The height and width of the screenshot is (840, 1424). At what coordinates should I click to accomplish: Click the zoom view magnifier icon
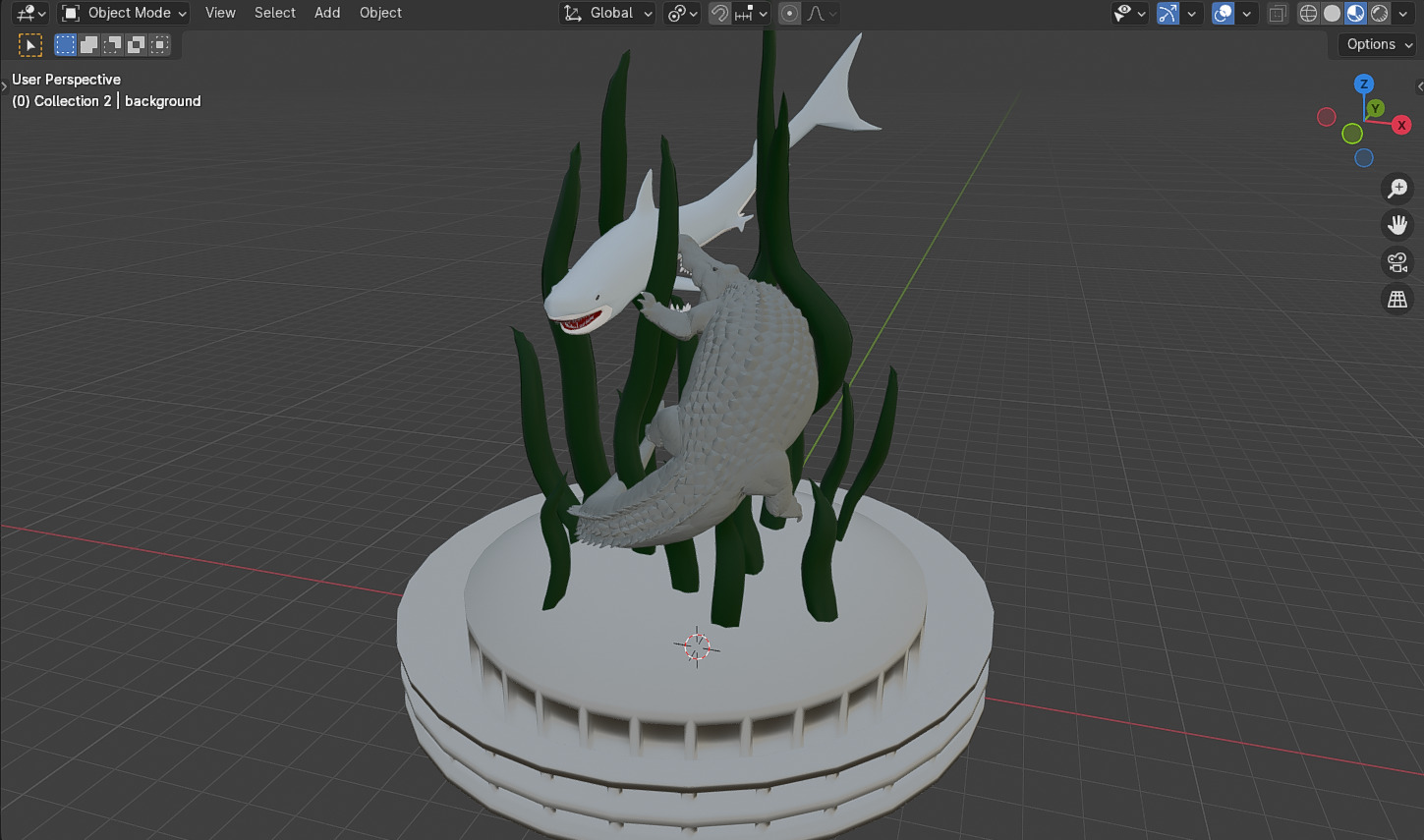tap(1396, 188)
